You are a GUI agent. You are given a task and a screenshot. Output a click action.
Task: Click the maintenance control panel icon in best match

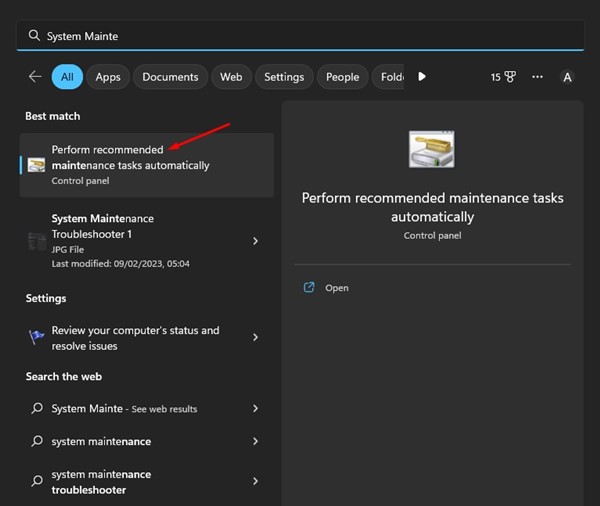tap(36, 165)
